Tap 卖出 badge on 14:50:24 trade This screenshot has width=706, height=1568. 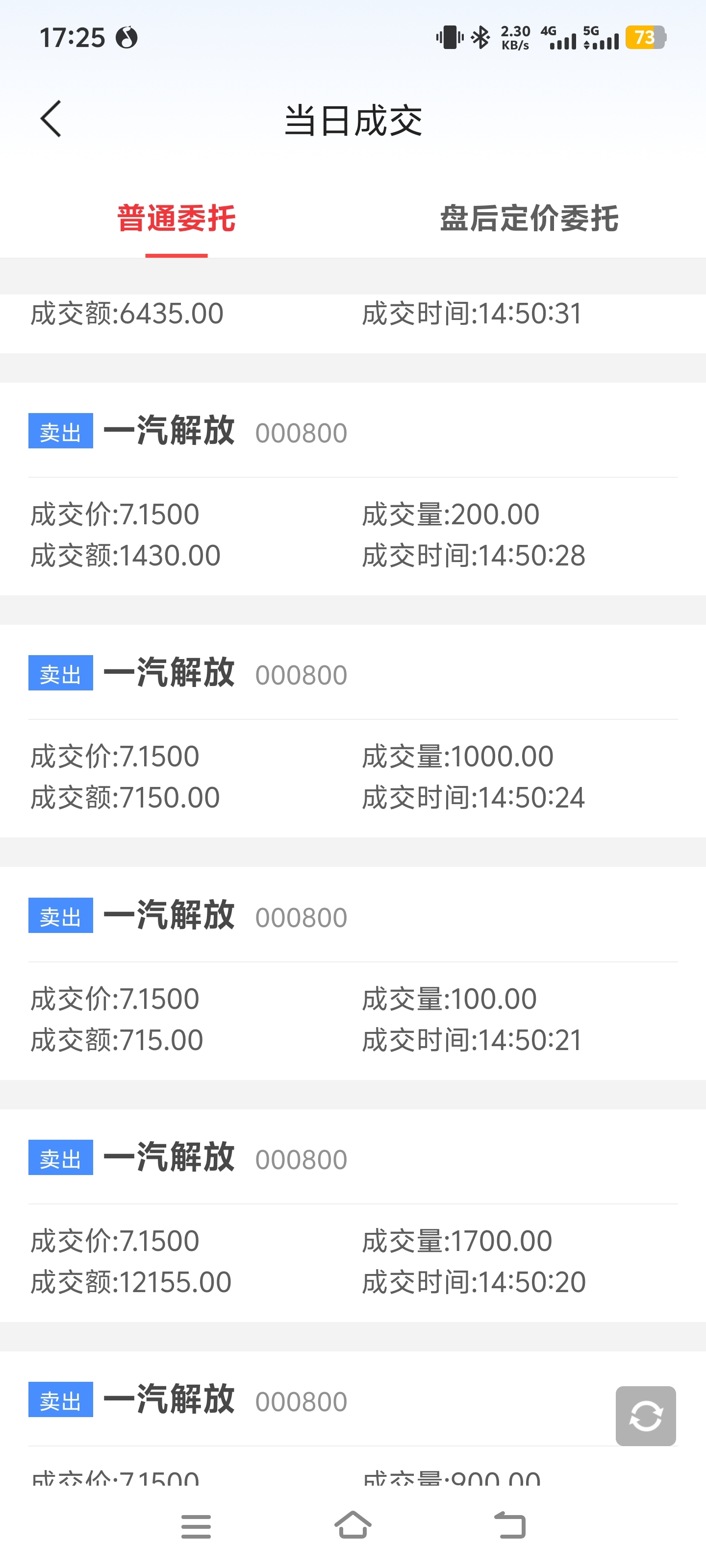[60, 673]
